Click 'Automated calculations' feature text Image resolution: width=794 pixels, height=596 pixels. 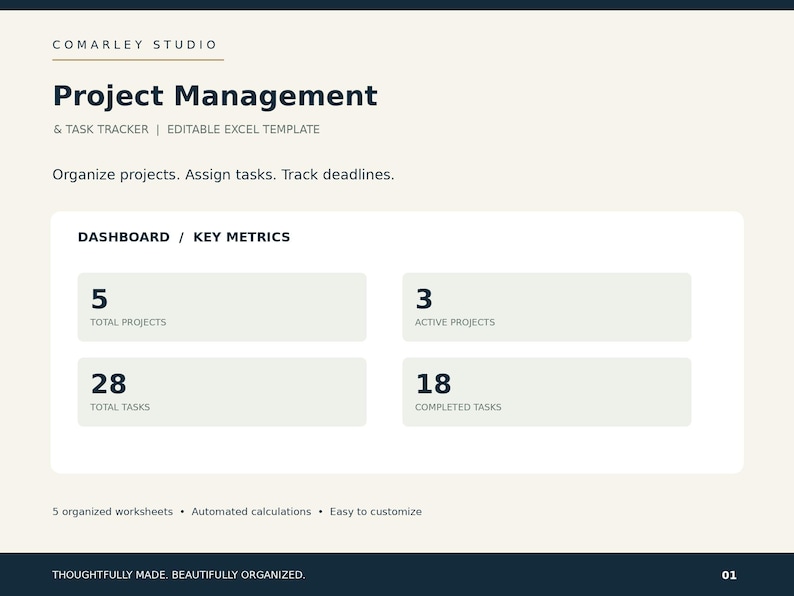point(251,512)
